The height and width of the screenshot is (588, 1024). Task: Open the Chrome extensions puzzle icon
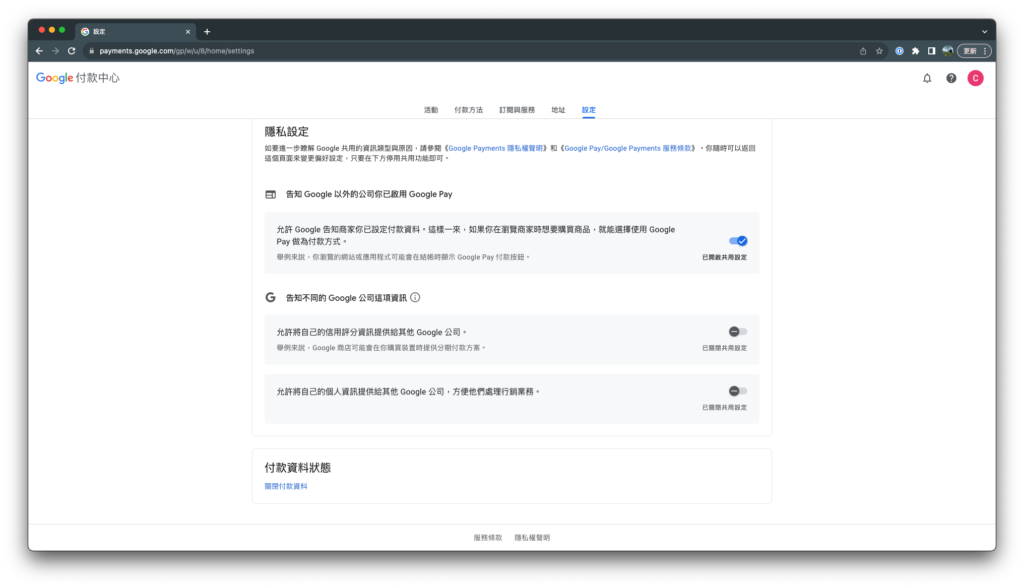[916, 51]
